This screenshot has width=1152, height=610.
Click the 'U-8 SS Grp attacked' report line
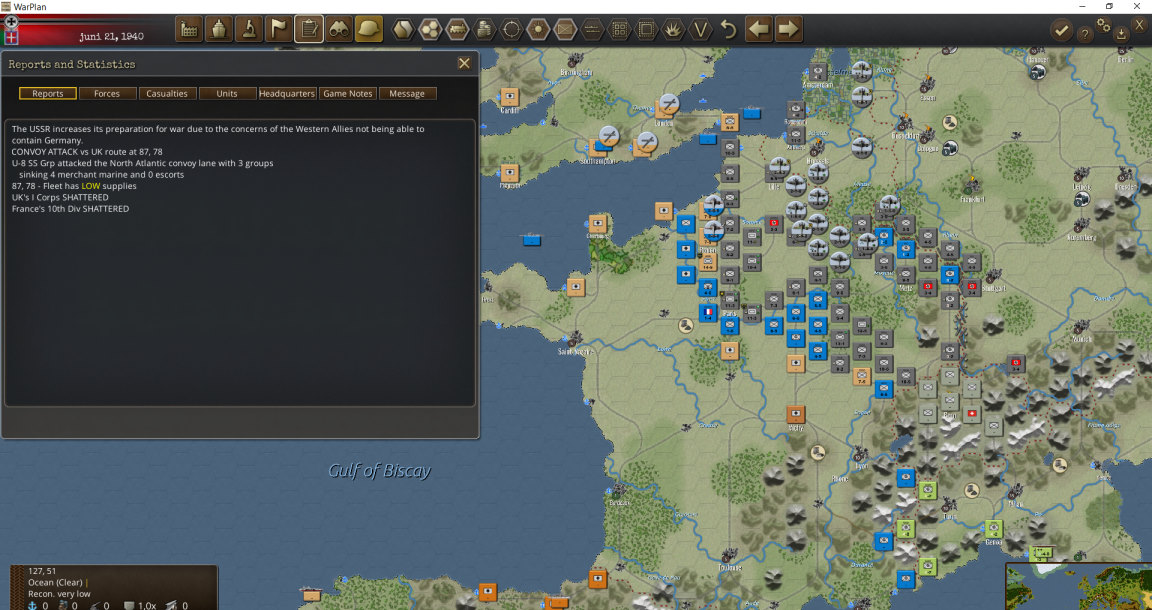tap(143, 163)
